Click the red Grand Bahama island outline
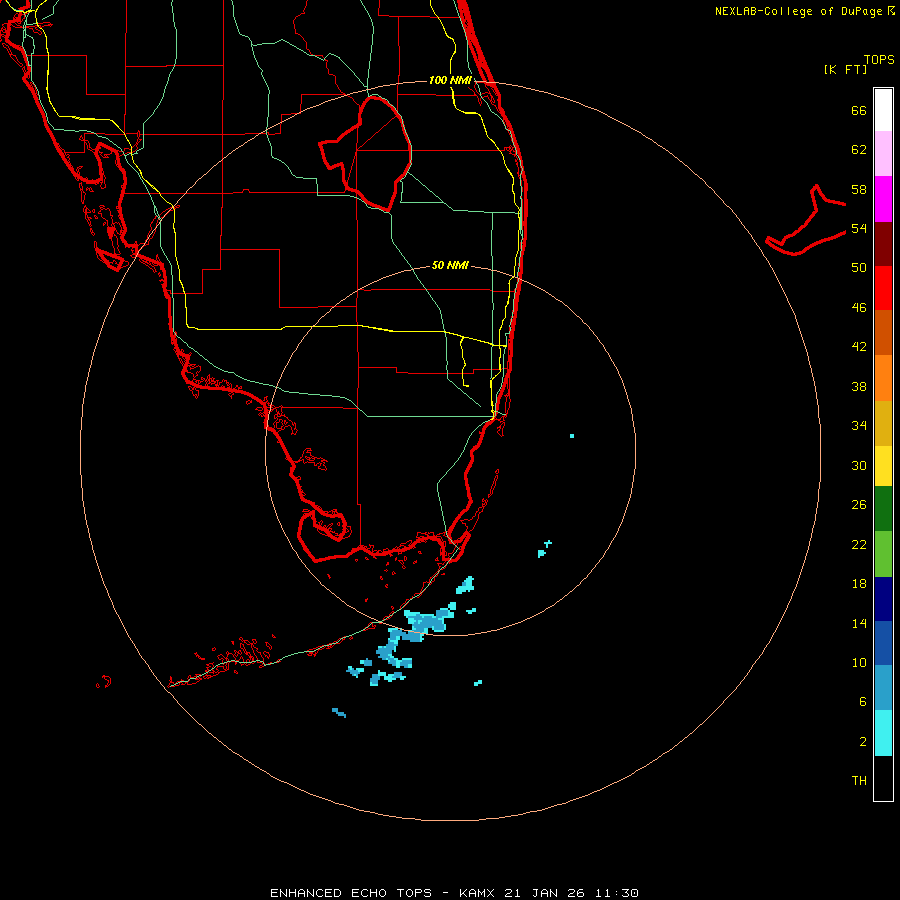The height and width of the screenshot is (900, 900). (806, 220)
